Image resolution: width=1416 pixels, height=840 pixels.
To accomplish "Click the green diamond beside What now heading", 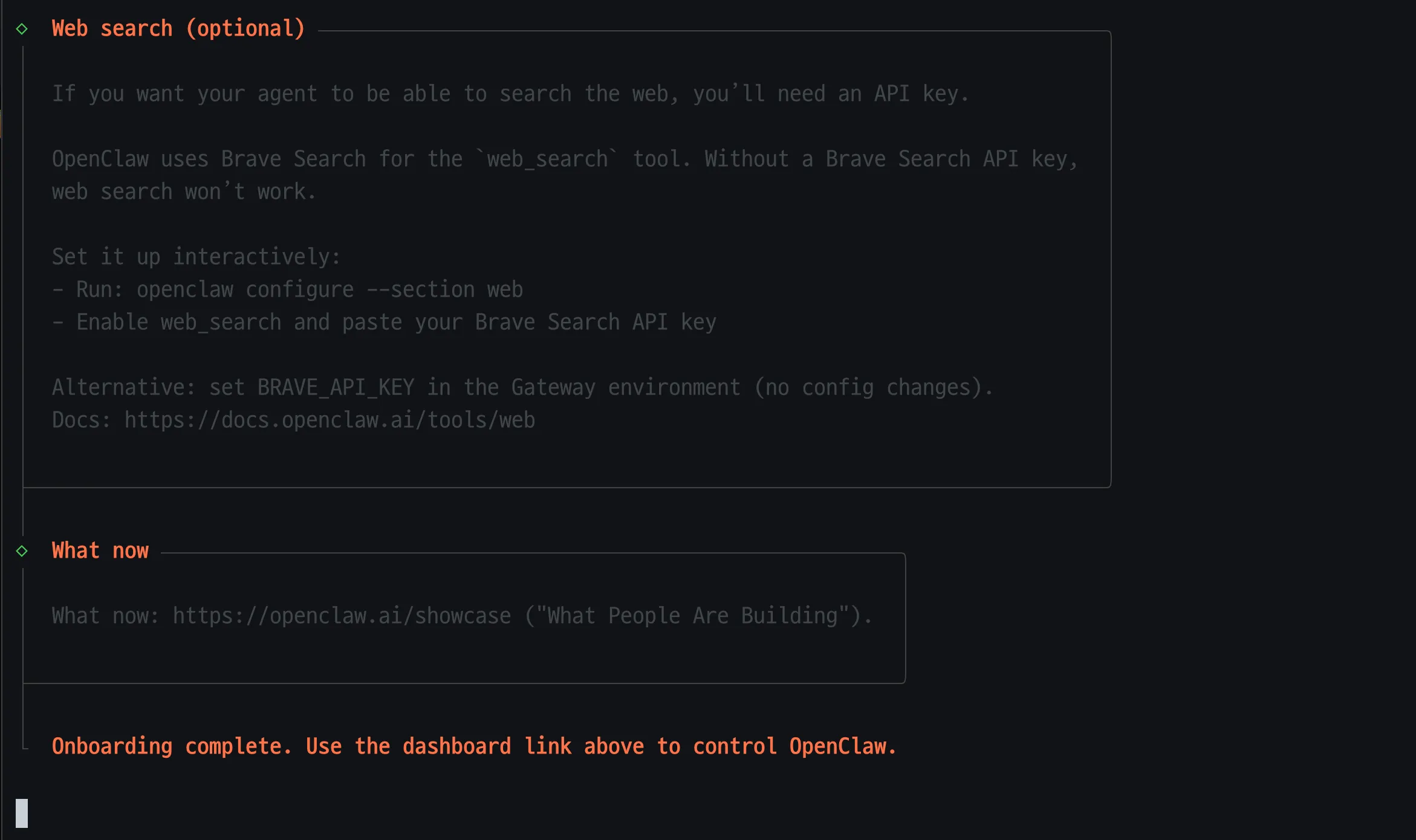I will click(x=22, y=551).
